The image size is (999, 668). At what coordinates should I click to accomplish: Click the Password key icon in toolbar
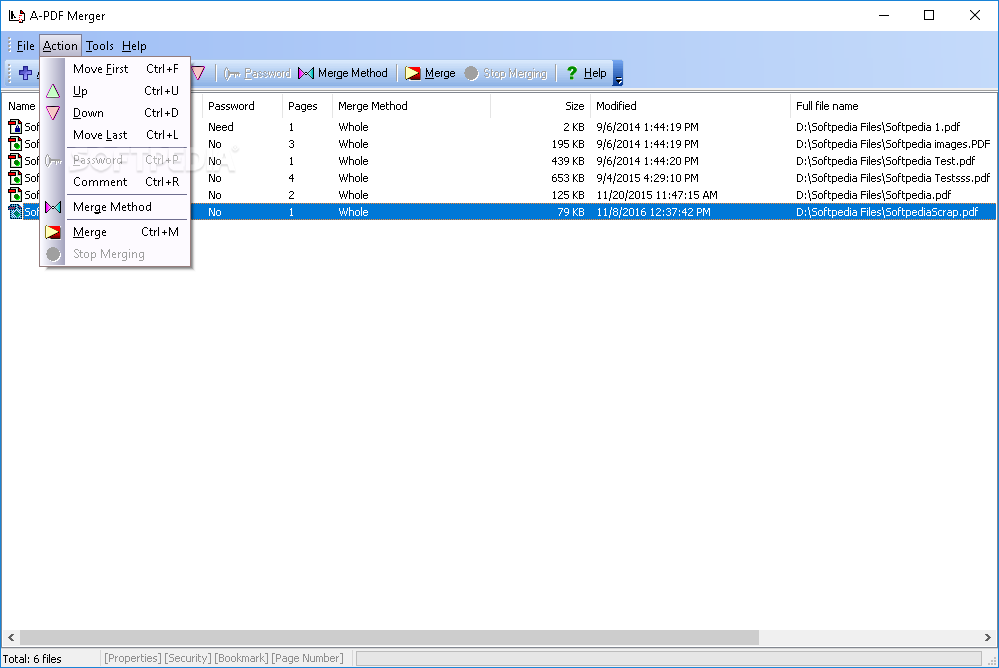coord(232,73)
